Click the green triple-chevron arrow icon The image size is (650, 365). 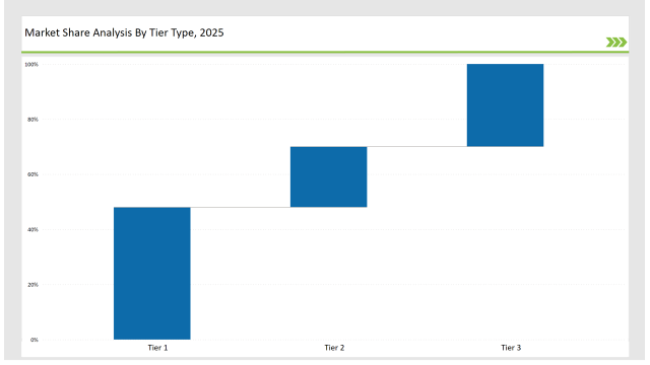tap(616, 42)
